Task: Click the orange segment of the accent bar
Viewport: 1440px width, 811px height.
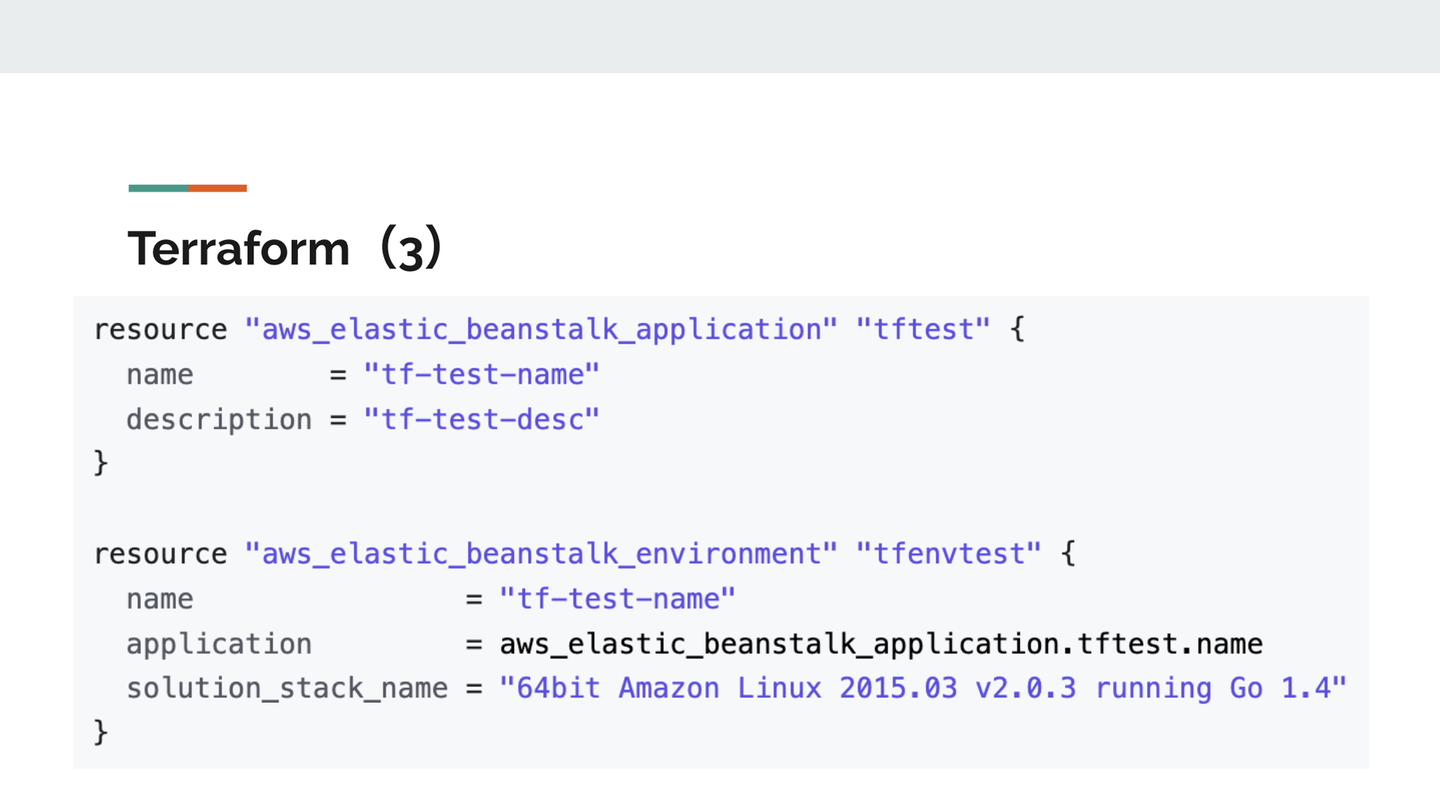Action: point(217,188)
